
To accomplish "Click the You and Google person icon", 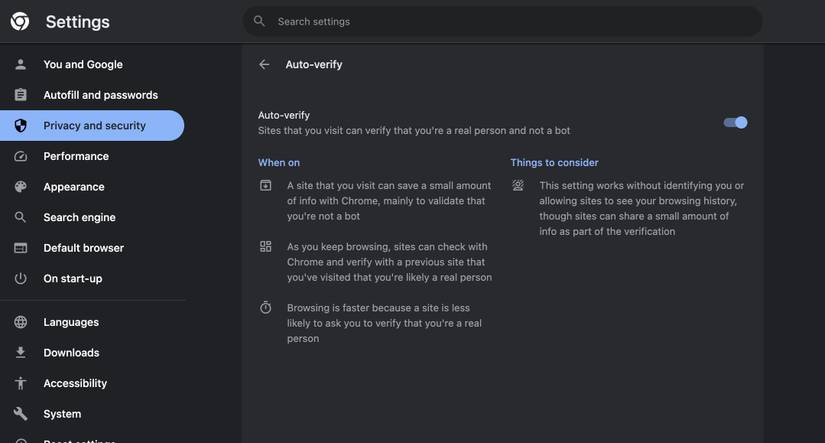I will (20, 64).
